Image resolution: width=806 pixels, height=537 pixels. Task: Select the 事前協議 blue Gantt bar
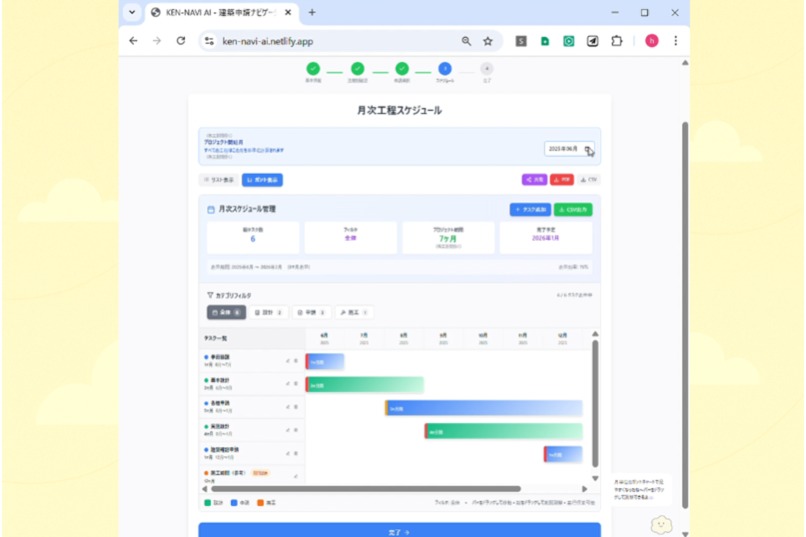pos(325,362)
